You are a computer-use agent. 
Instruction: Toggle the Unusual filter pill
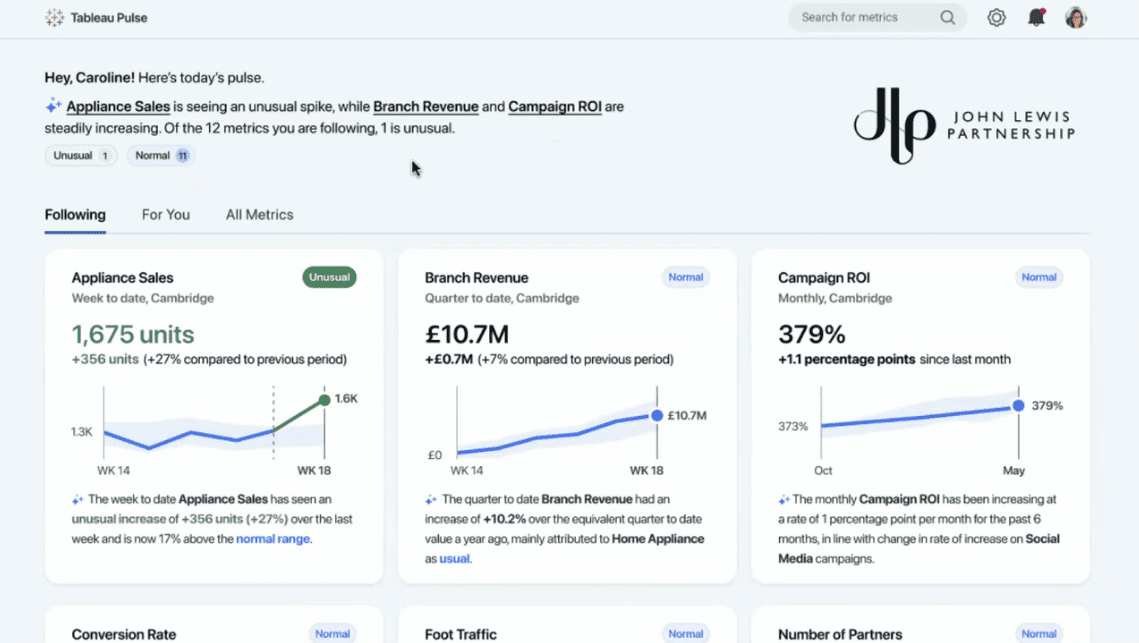tap(80, 156)
